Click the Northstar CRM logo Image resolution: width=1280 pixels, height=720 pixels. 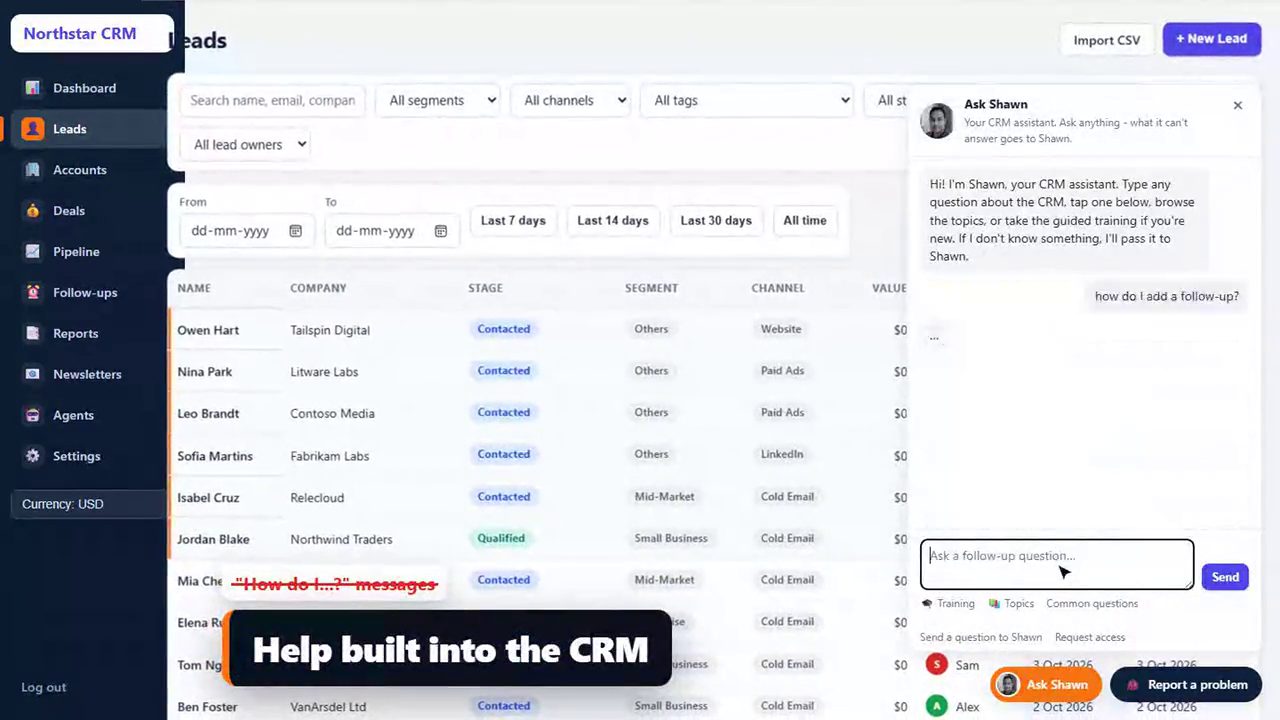(x=92, y=34)
